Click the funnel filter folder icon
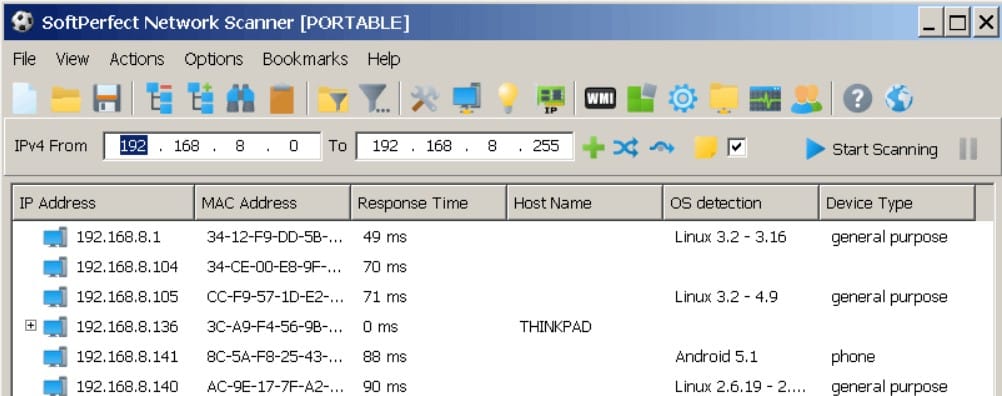Viewport: 1002px width, 396px height. tap(333, 100)
